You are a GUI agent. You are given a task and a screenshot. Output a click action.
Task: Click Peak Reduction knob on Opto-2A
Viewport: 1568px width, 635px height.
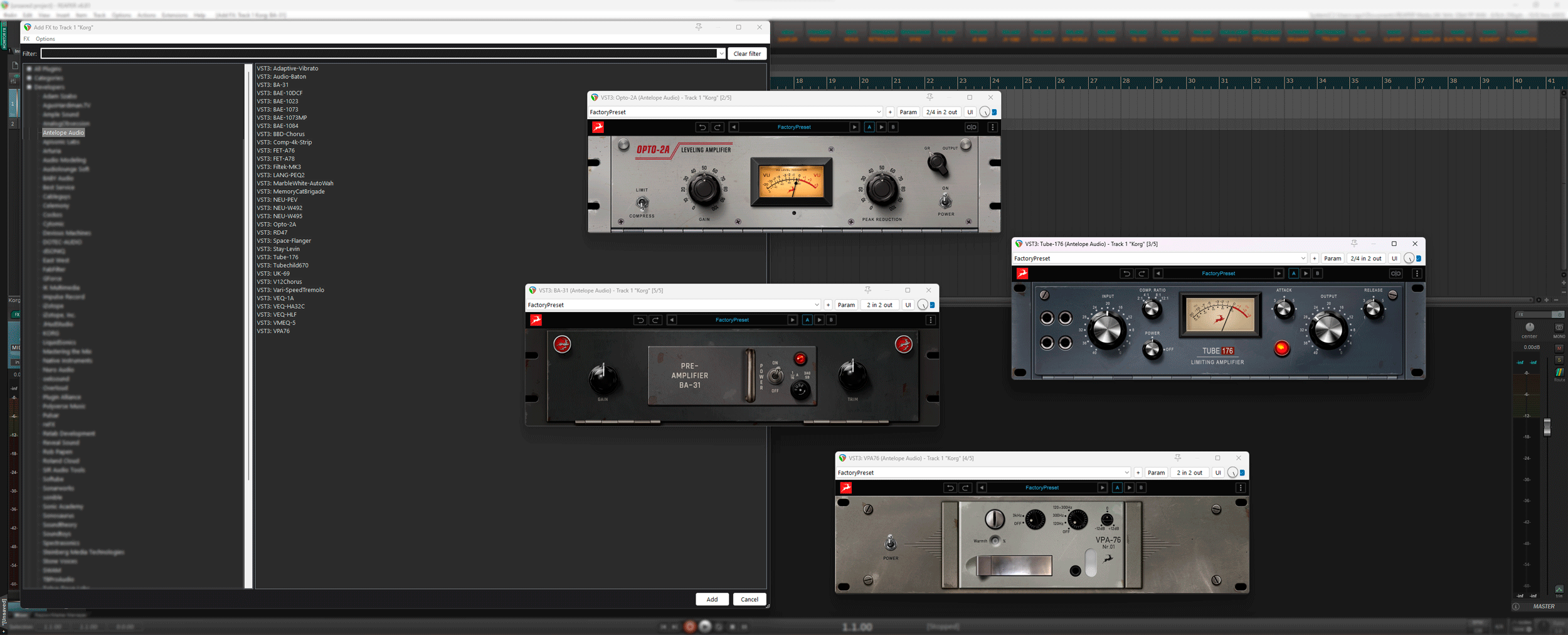pos(882,188)
